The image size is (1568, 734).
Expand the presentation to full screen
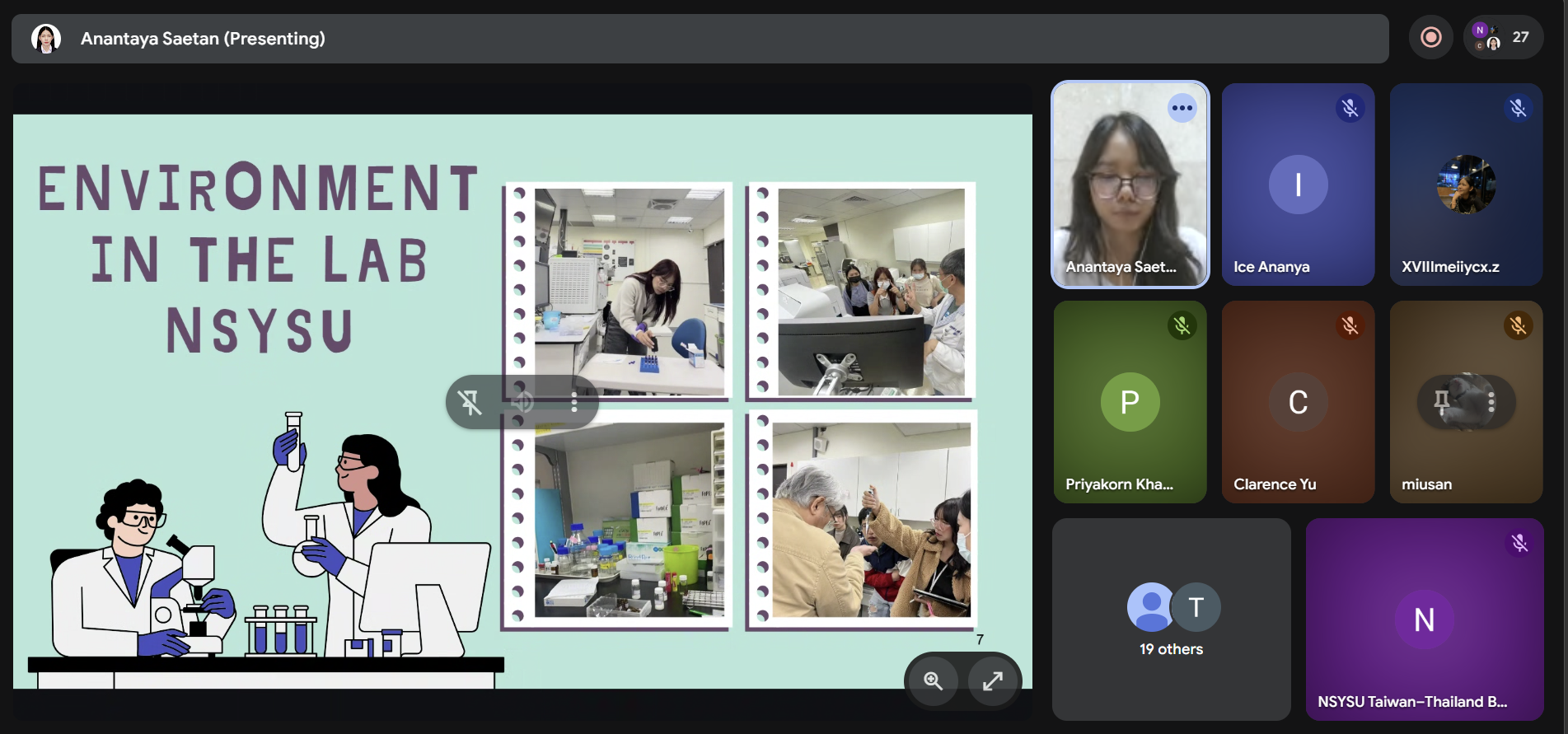point(993,680)
